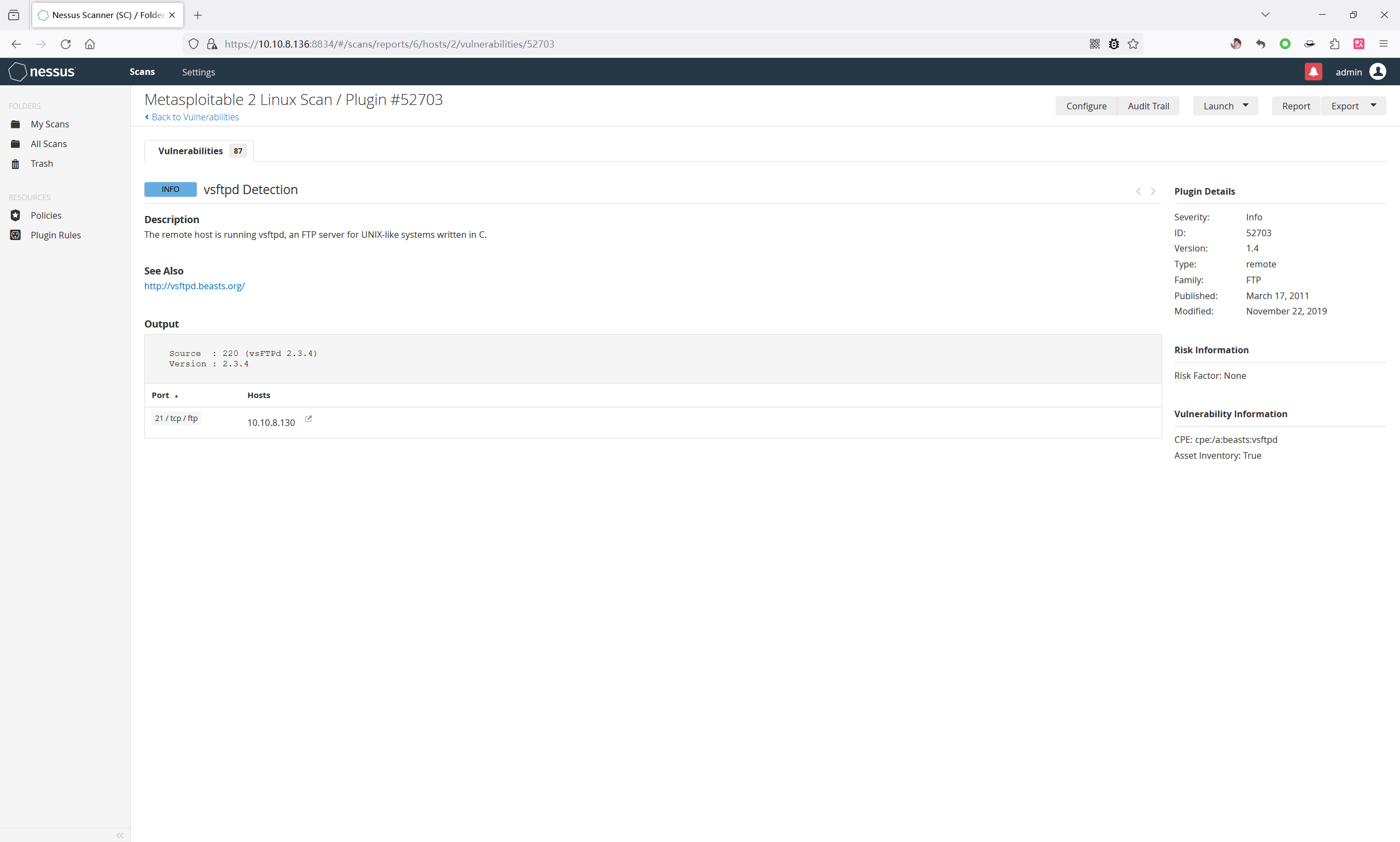
Task: Open the Trash folder
Action: (x=42, y=163)
